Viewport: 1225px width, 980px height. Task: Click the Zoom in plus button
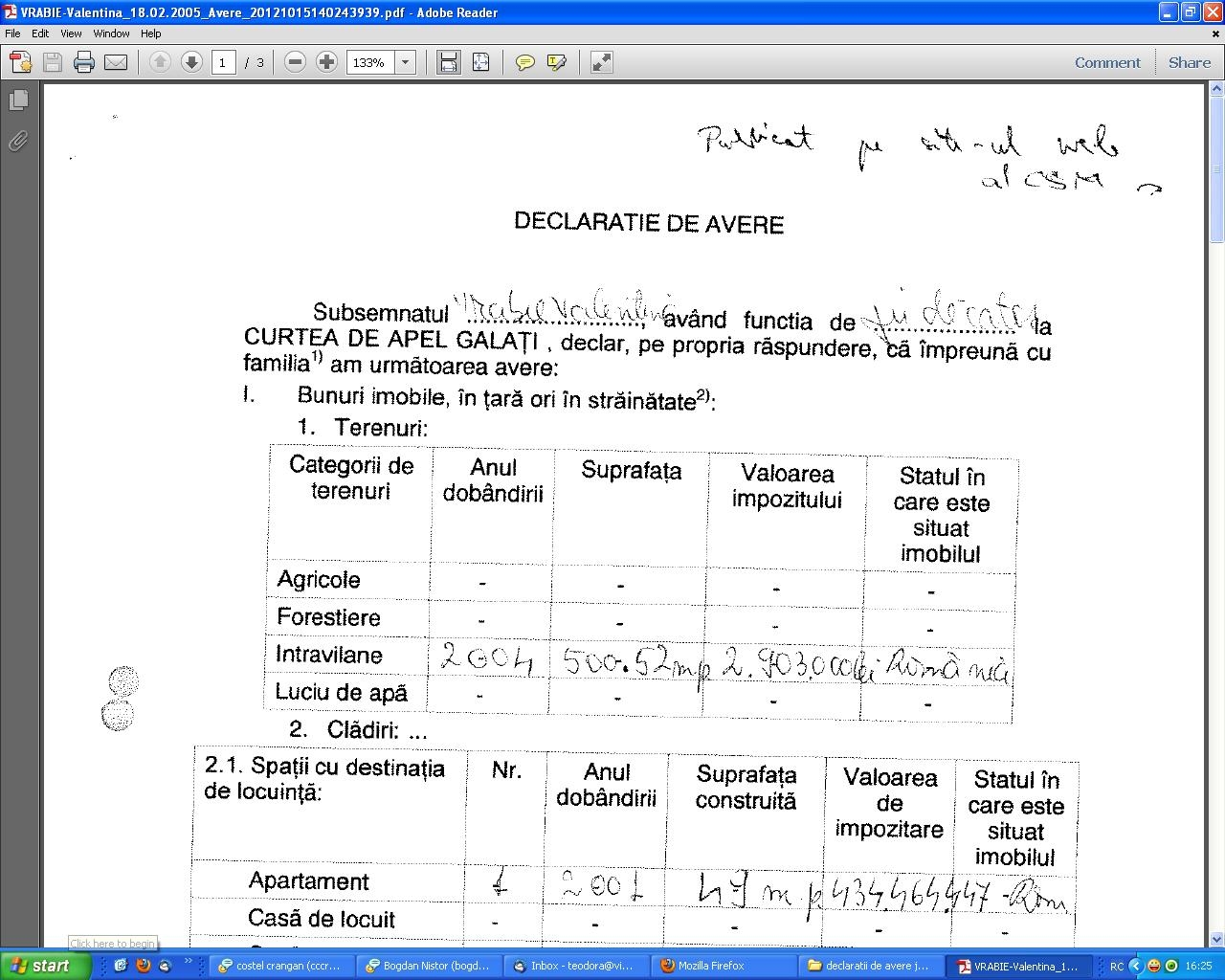point(327,63)
